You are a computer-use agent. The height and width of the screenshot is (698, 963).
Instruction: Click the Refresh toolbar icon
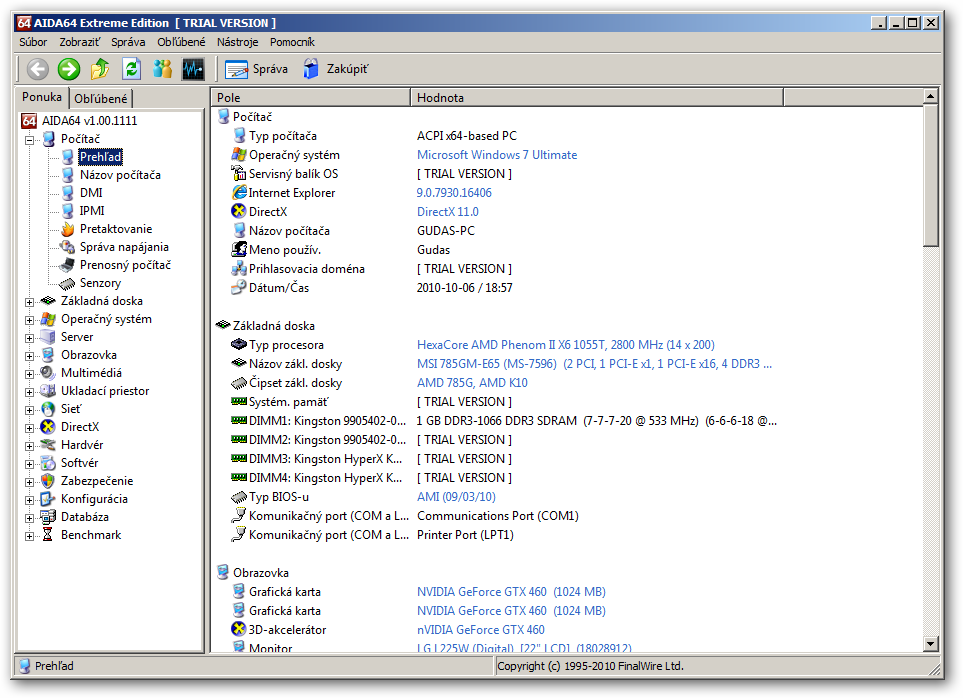click(x=131, y=69)
